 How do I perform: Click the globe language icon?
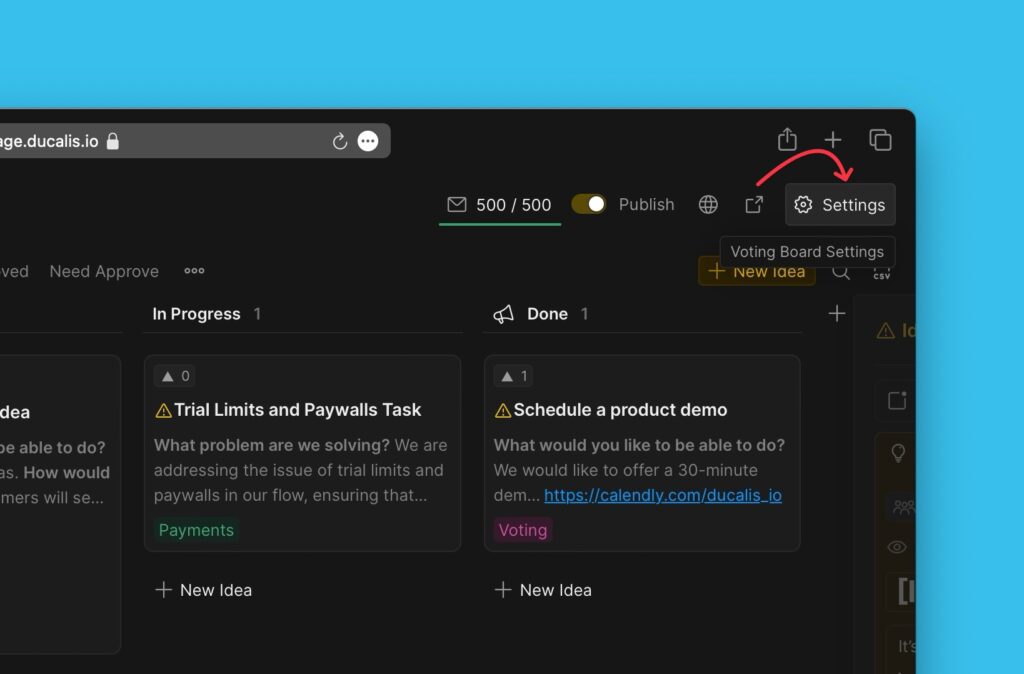tap(708, 205)
